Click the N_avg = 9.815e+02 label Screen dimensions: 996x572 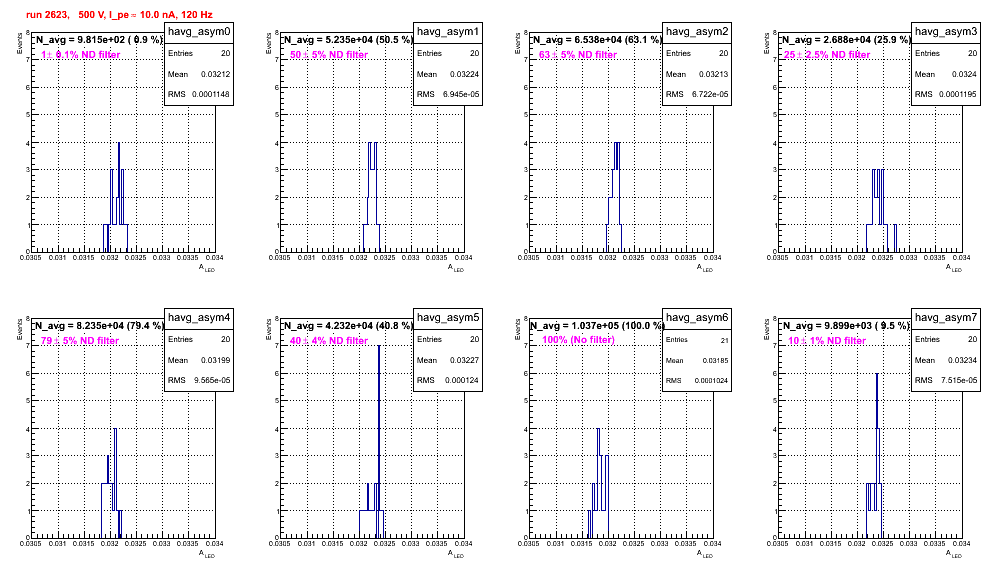click(99, 40)
